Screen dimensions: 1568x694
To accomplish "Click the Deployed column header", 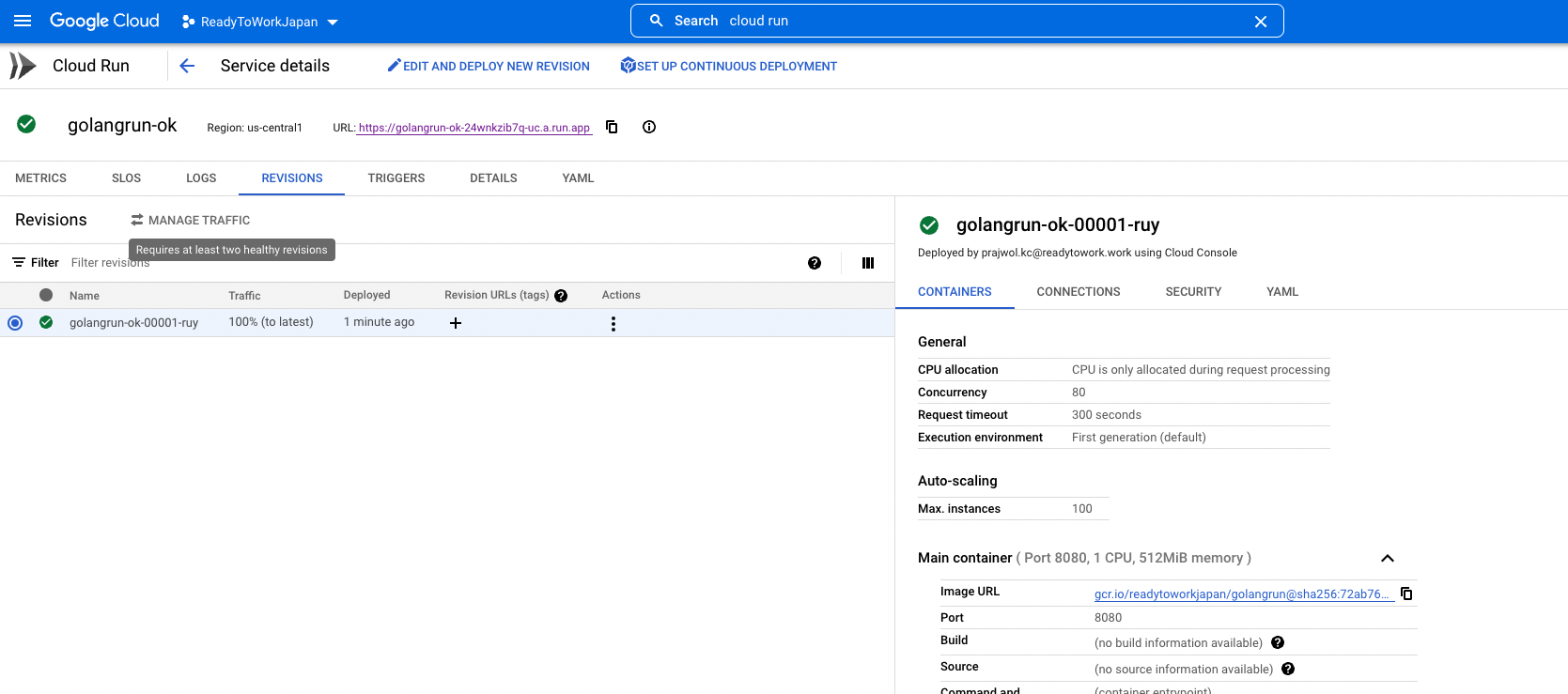I will click(x=366, y=295).
